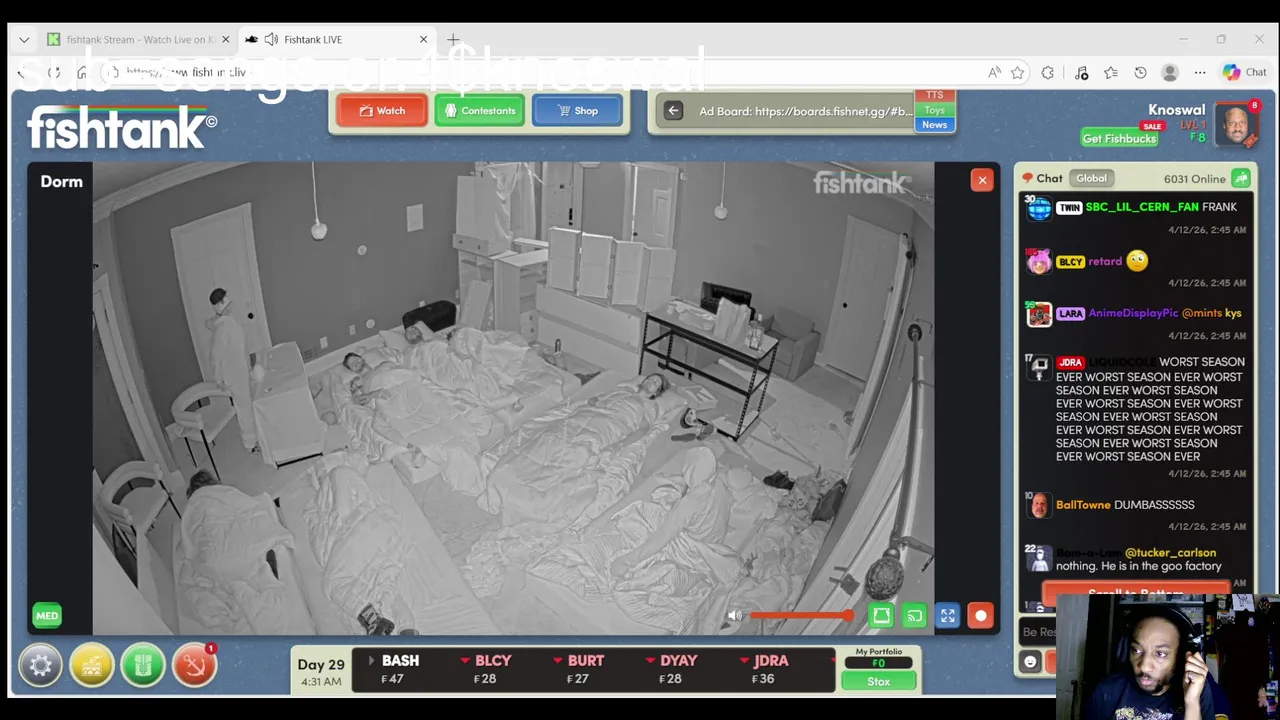1280x720 pixels.
Task: Open the browser Favorites list
Action: click(1111, 72)
